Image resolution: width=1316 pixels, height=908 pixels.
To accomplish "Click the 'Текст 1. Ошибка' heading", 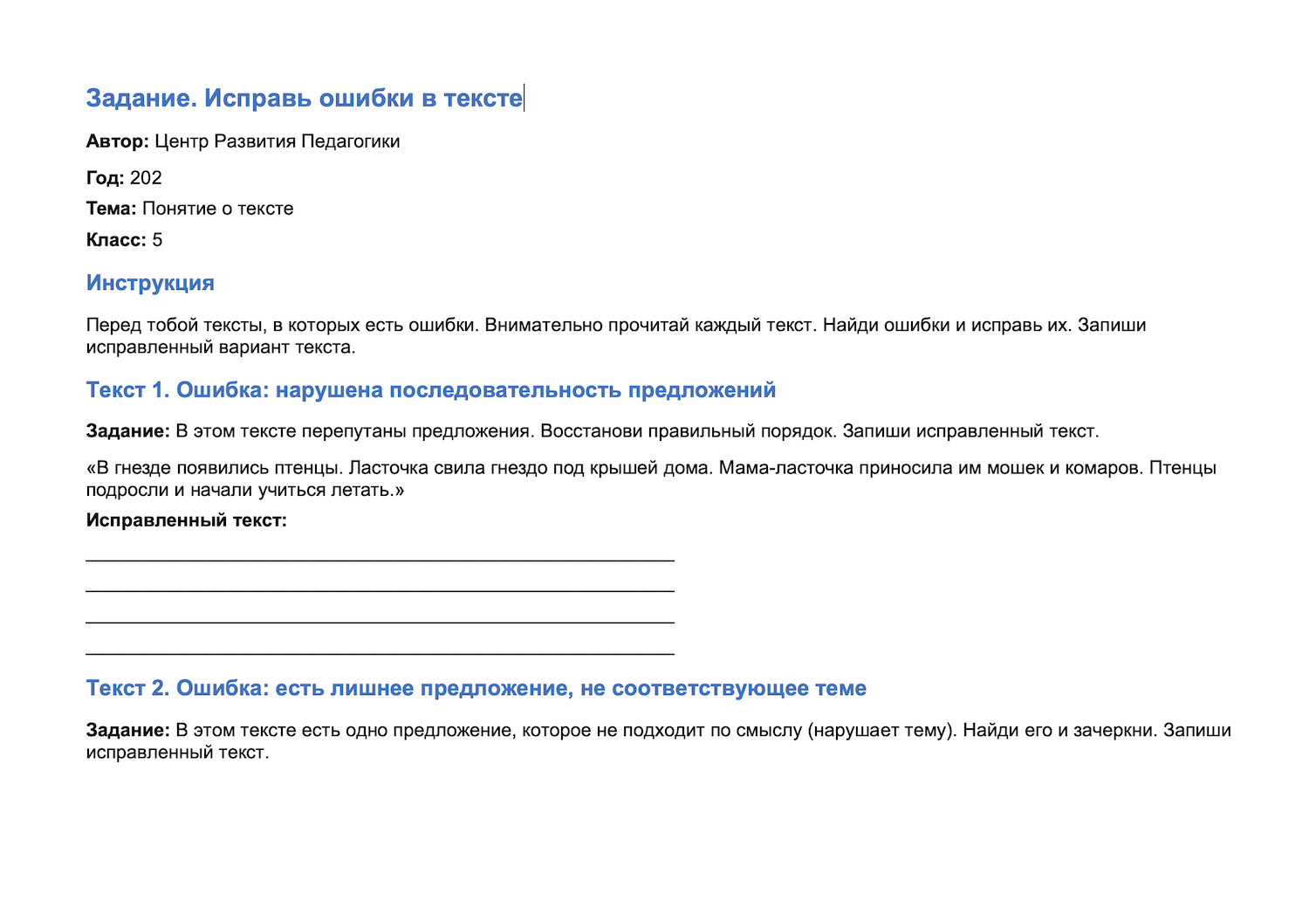I will (431, 390).
